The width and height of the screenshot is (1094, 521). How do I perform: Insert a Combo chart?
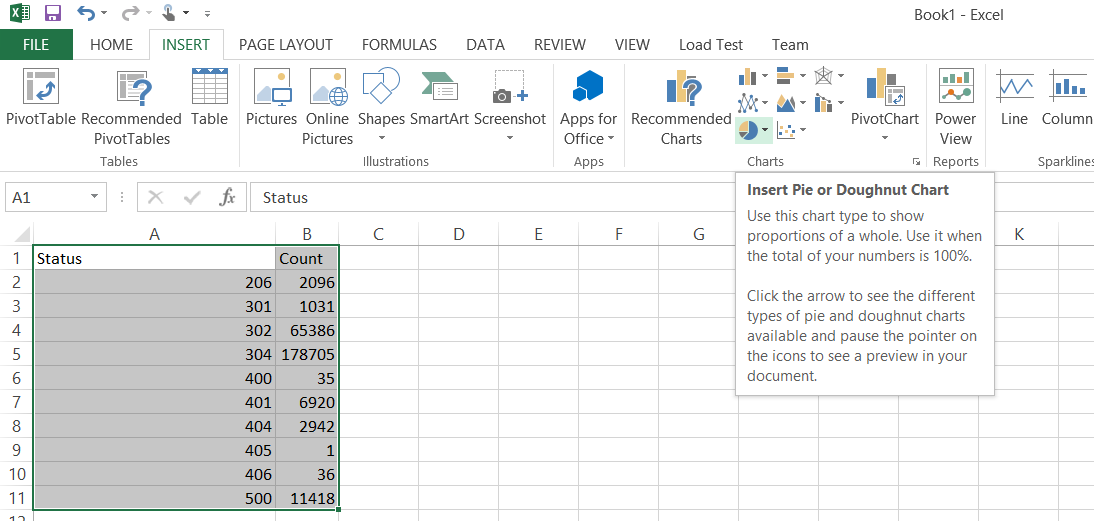[x=824, y=103]
